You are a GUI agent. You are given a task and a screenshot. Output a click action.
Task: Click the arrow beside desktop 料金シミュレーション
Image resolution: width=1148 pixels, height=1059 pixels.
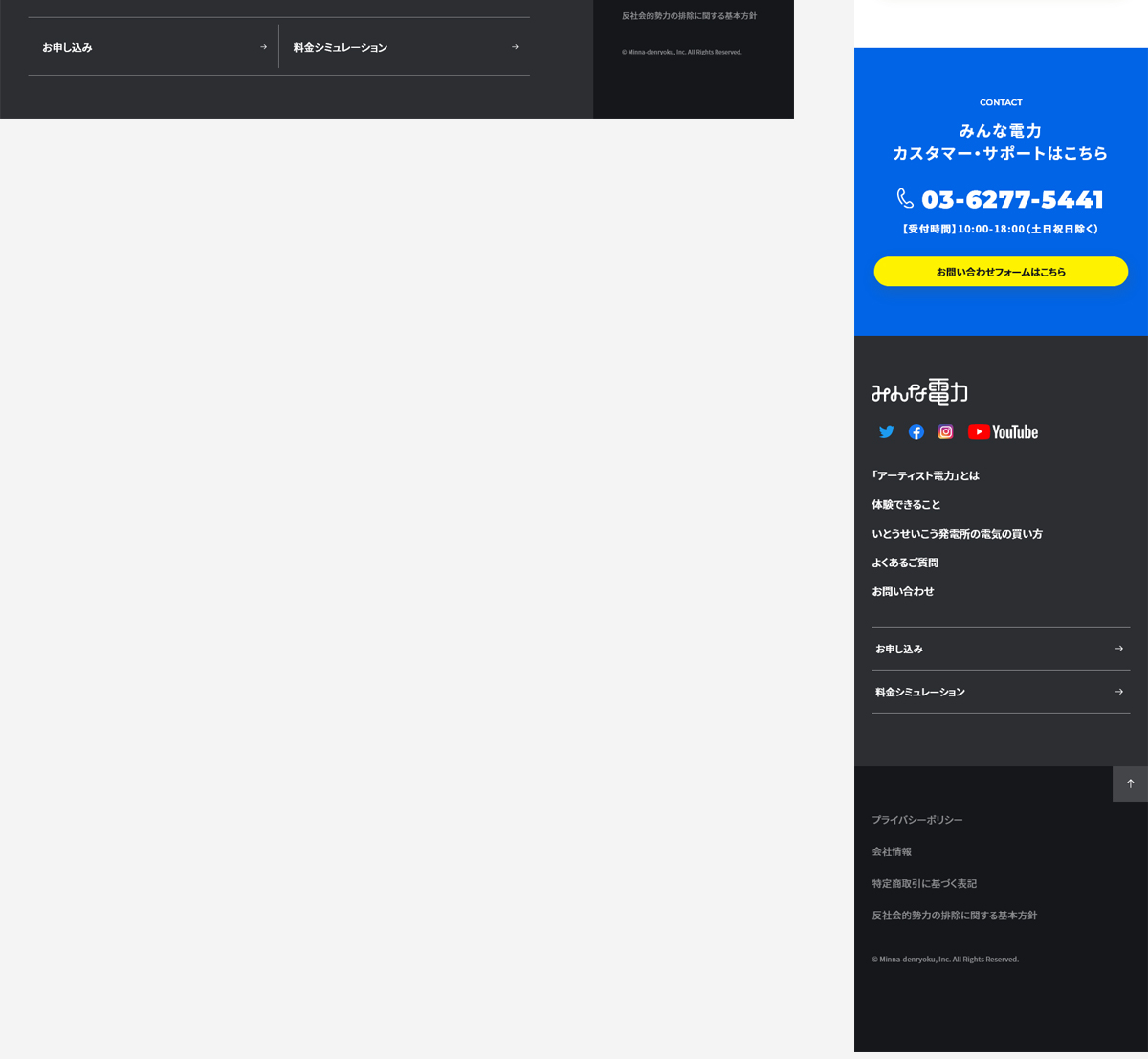(515, 46)
